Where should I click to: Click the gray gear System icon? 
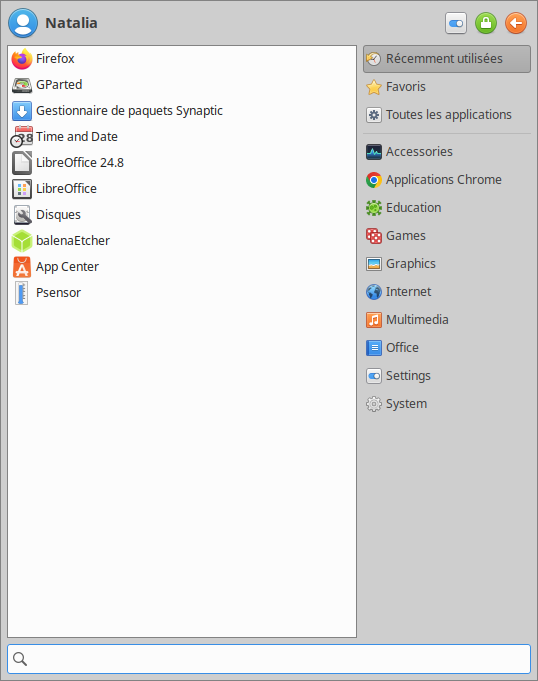pyautogui.click(x=373, y=404)
